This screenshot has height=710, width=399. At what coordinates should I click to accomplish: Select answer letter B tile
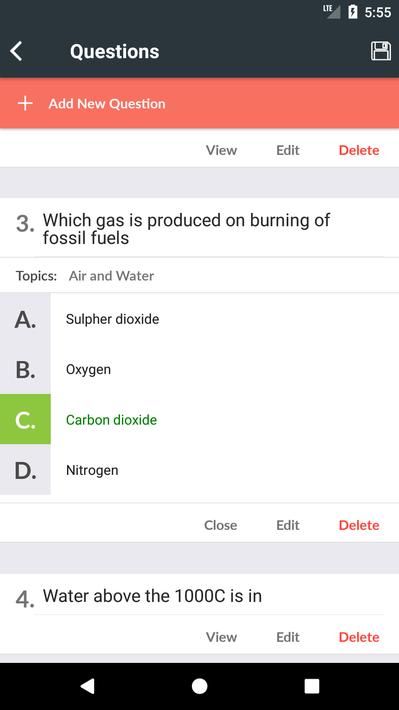(x=25, y=369)
